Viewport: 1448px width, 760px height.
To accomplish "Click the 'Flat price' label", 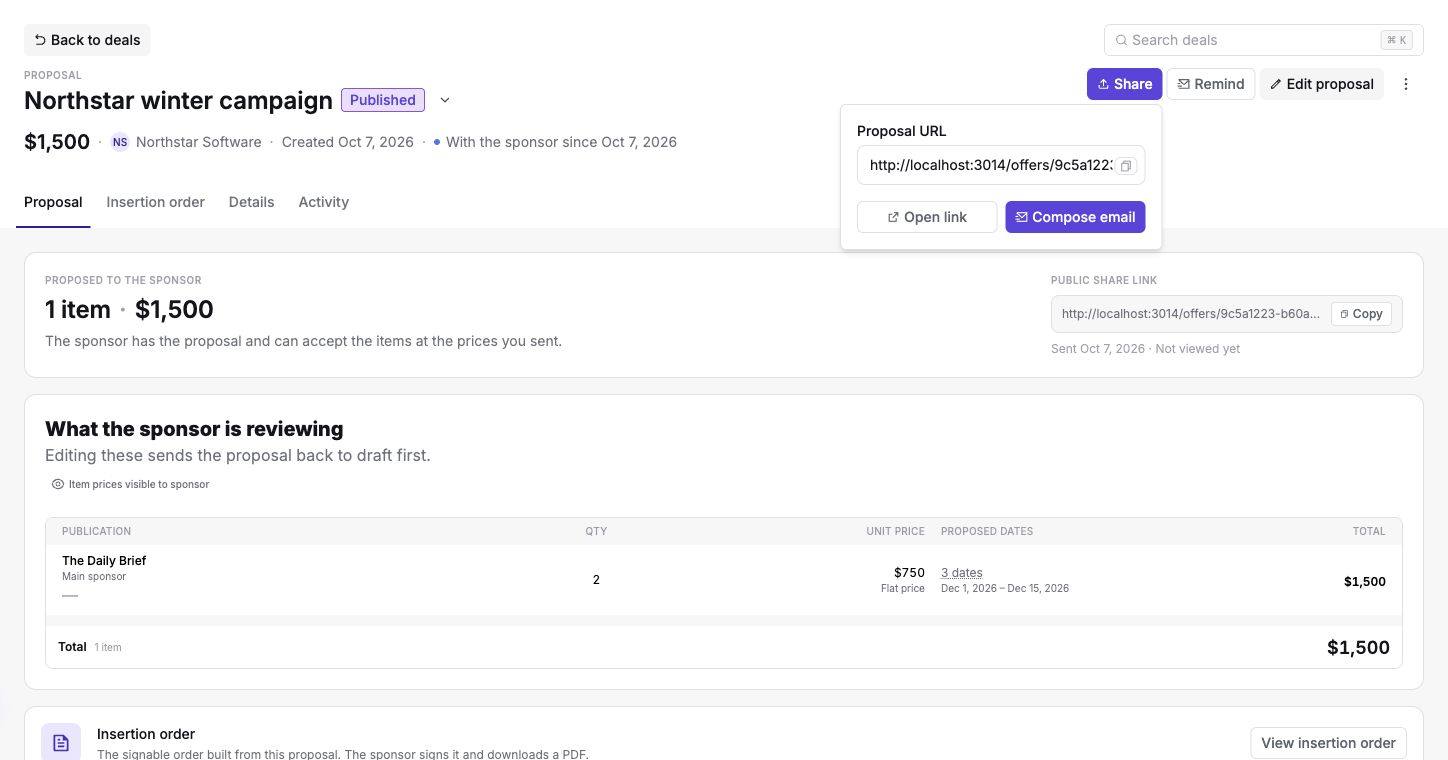I will click(x=903, y=589).
